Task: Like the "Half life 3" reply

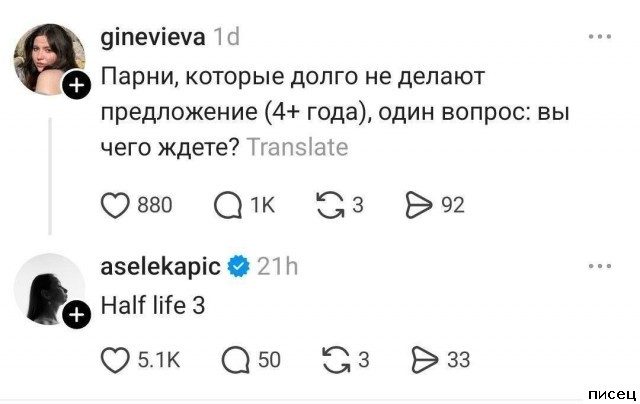Action: point(116,359)
